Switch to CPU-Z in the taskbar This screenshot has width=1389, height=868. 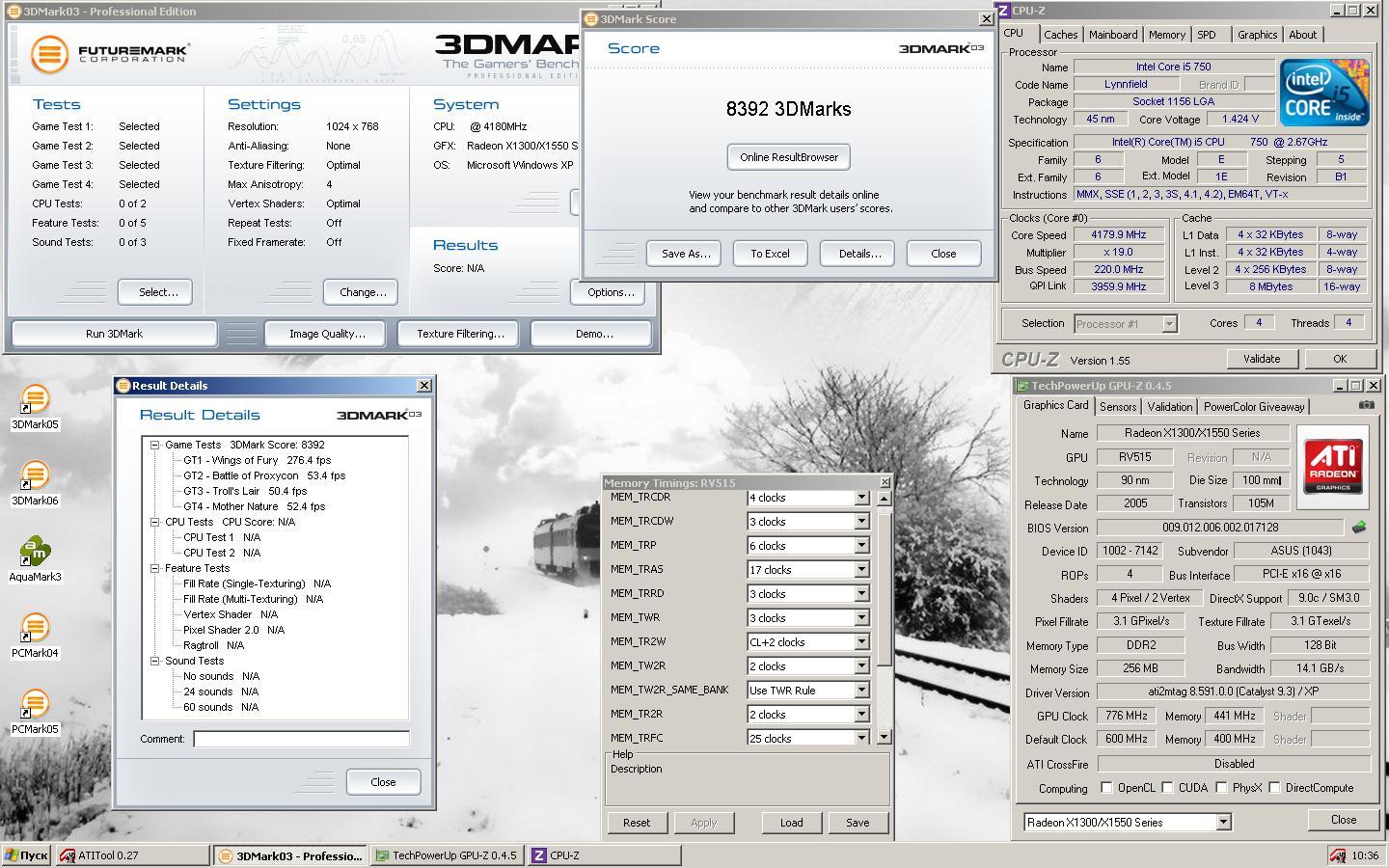(604, 855)
